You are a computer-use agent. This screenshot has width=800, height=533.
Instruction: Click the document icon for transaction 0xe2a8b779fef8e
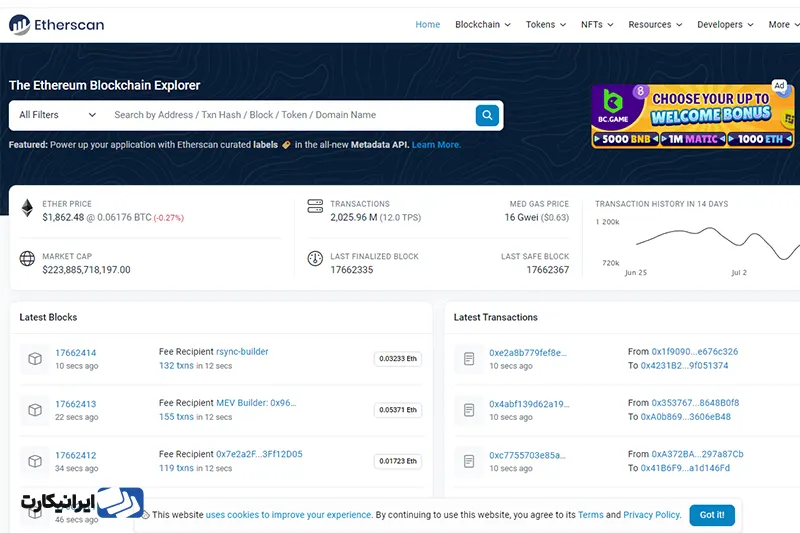469,359
